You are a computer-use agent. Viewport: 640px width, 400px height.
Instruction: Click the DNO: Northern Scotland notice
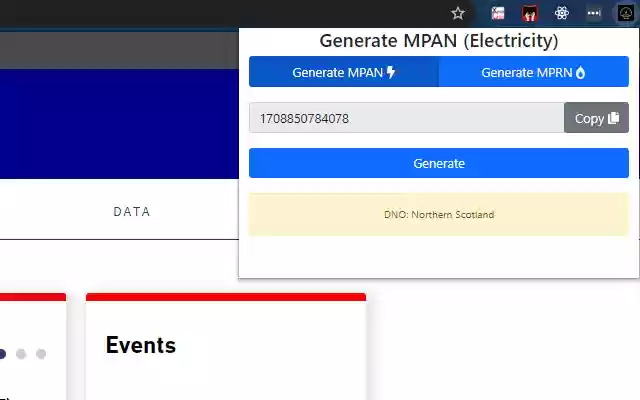pos(439,214)
